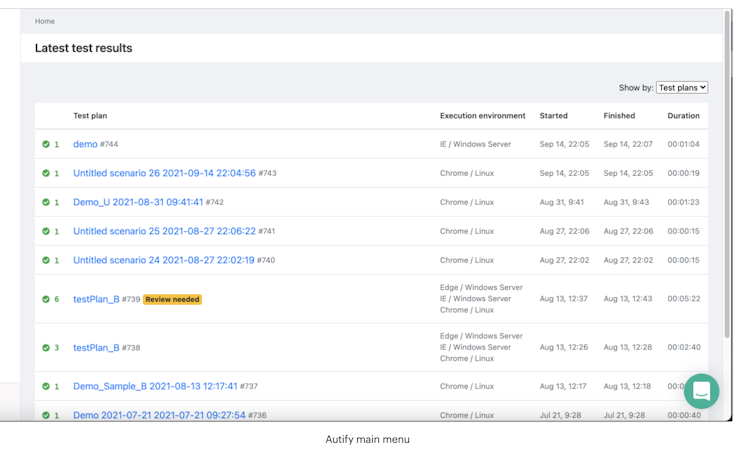Click status icon for Untitled scenario 24

pyautogui.click(x=46, y=261)
